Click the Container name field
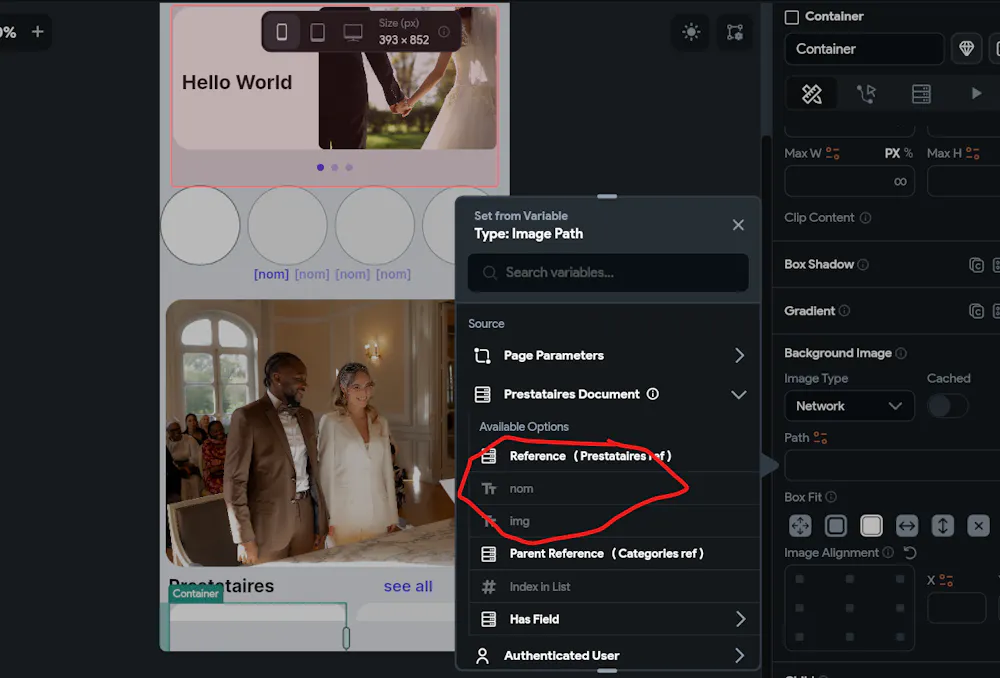The image size is (1000, 678). pos(864,48)
